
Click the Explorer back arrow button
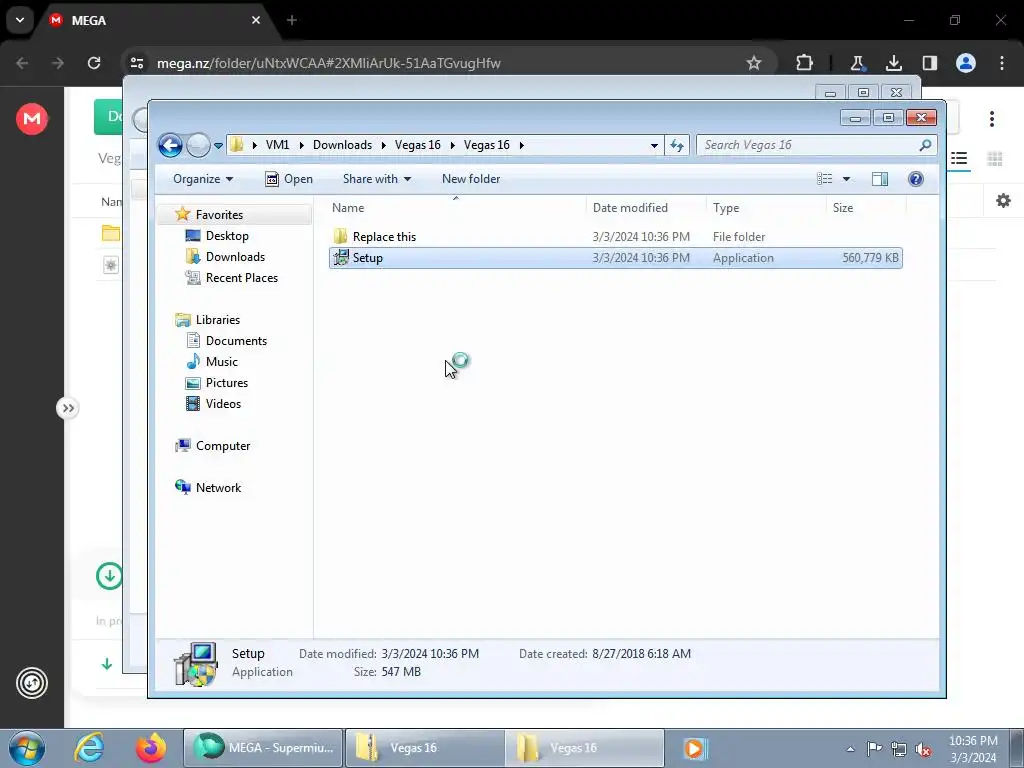(170, 145)
